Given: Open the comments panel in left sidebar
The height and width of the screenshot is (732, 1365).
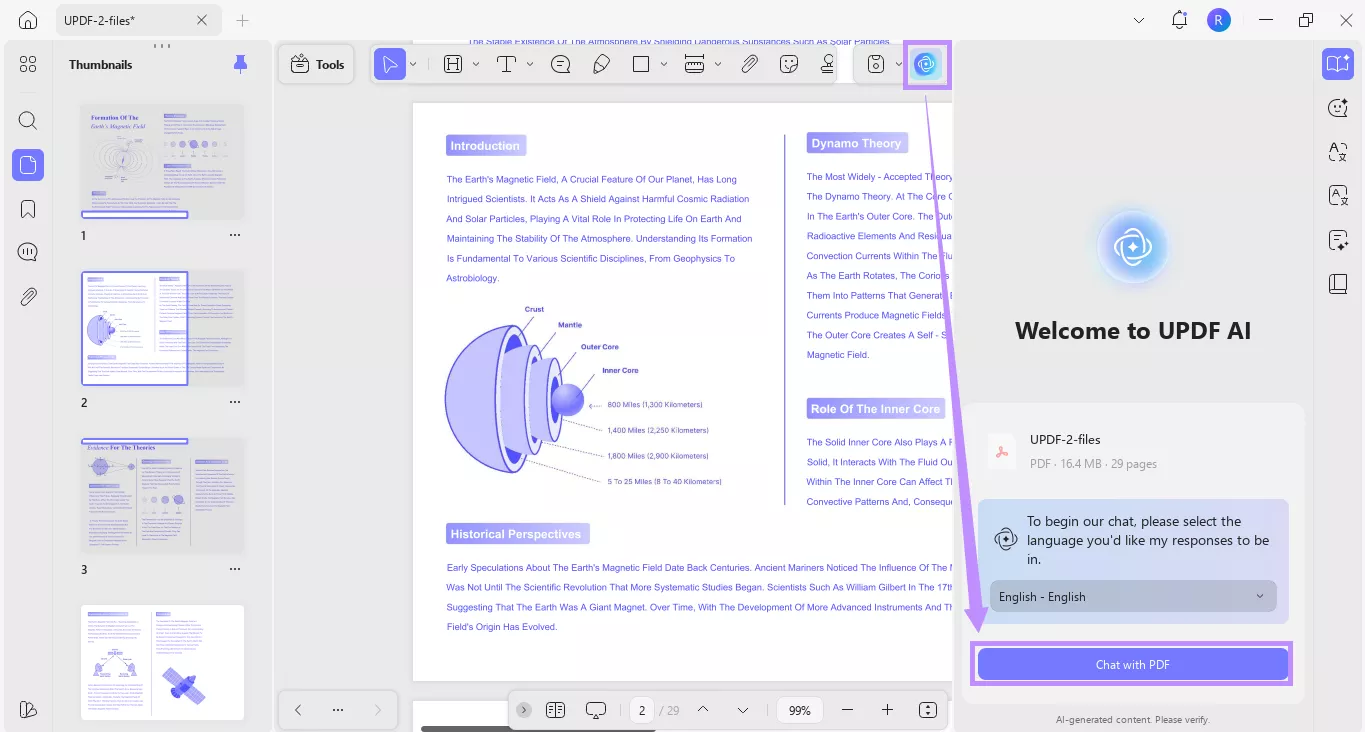Looking at the screenshot, I should [28, 252].
